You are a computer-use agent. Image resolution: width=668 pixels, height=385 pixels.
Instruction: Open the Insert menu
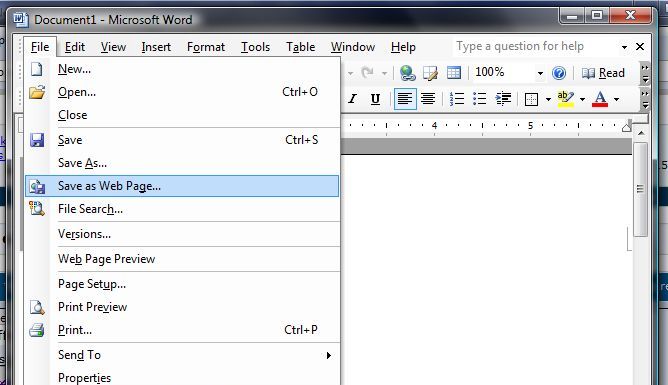[156, 47]
